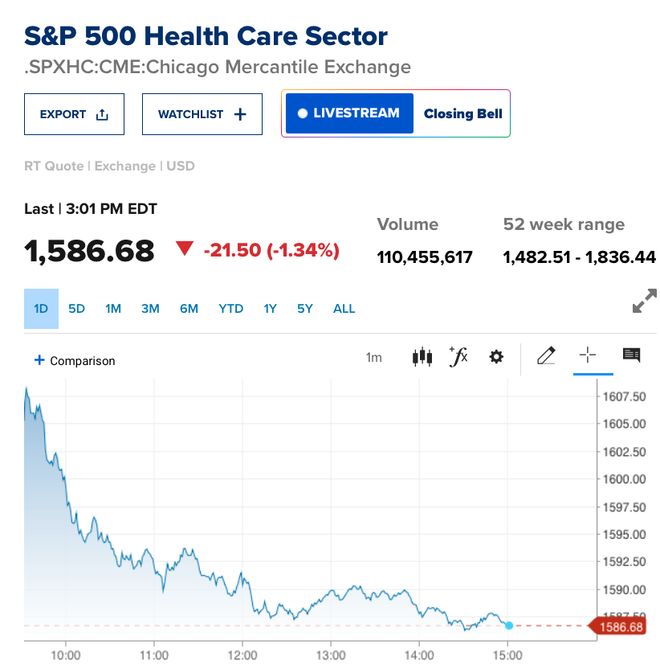
Task: Open the Closing Bell link
Action: pos(463,113)
